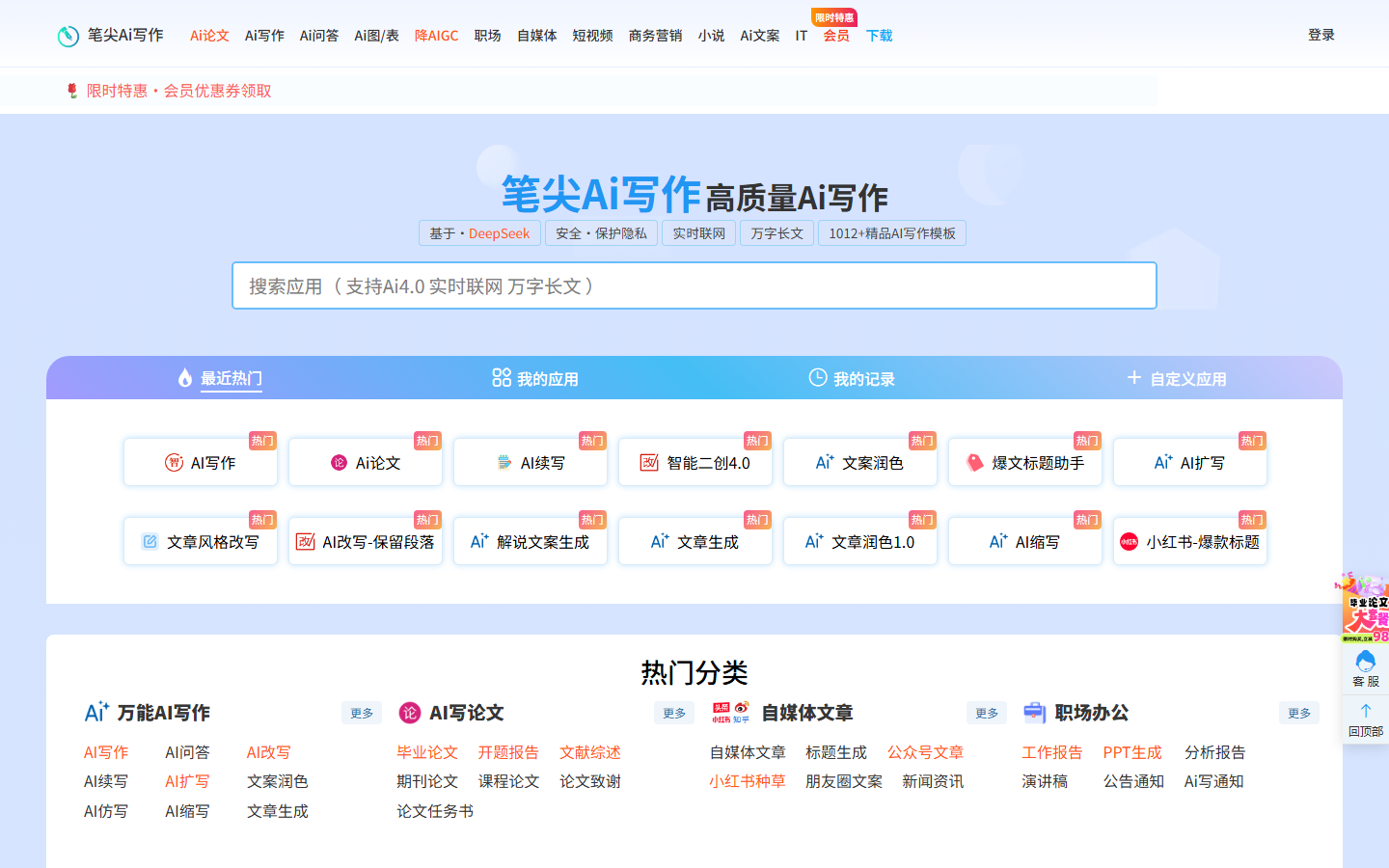Open the 解说文案生成 app card
Viewport: 1389px width, 868px height.
coord(531,541)
